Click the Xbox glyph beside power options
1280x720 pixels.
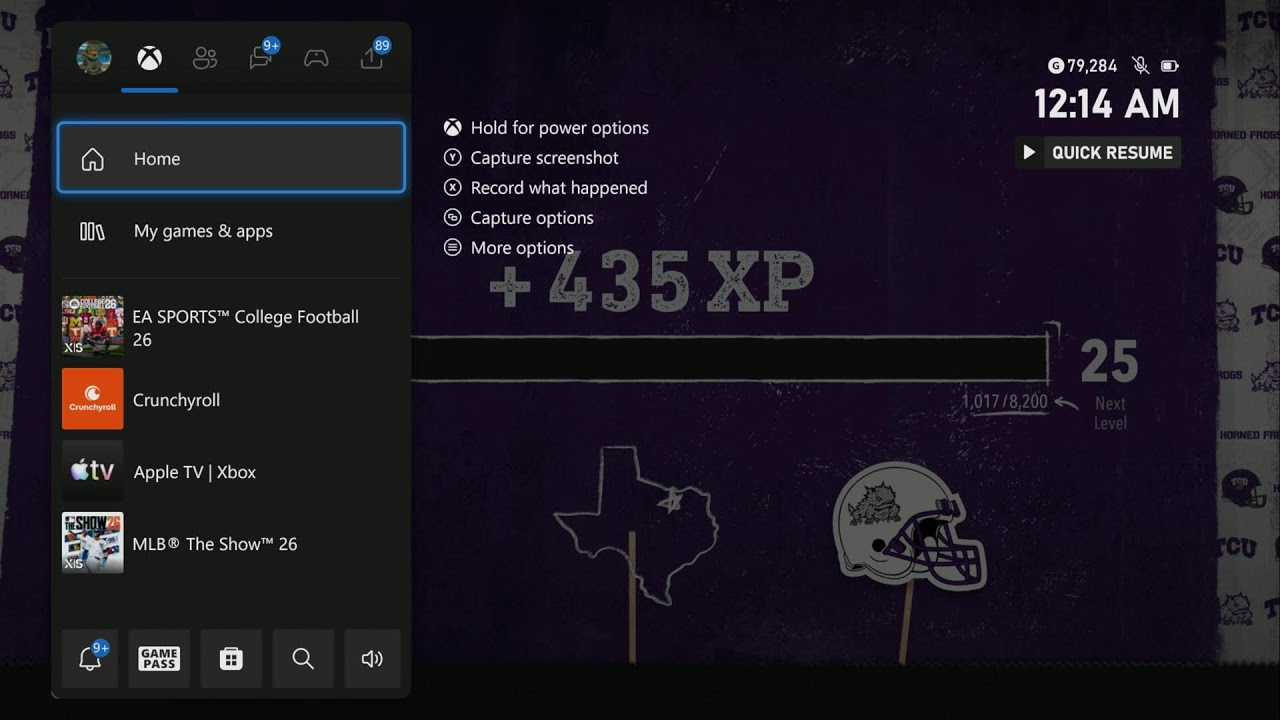coord(453,128)
